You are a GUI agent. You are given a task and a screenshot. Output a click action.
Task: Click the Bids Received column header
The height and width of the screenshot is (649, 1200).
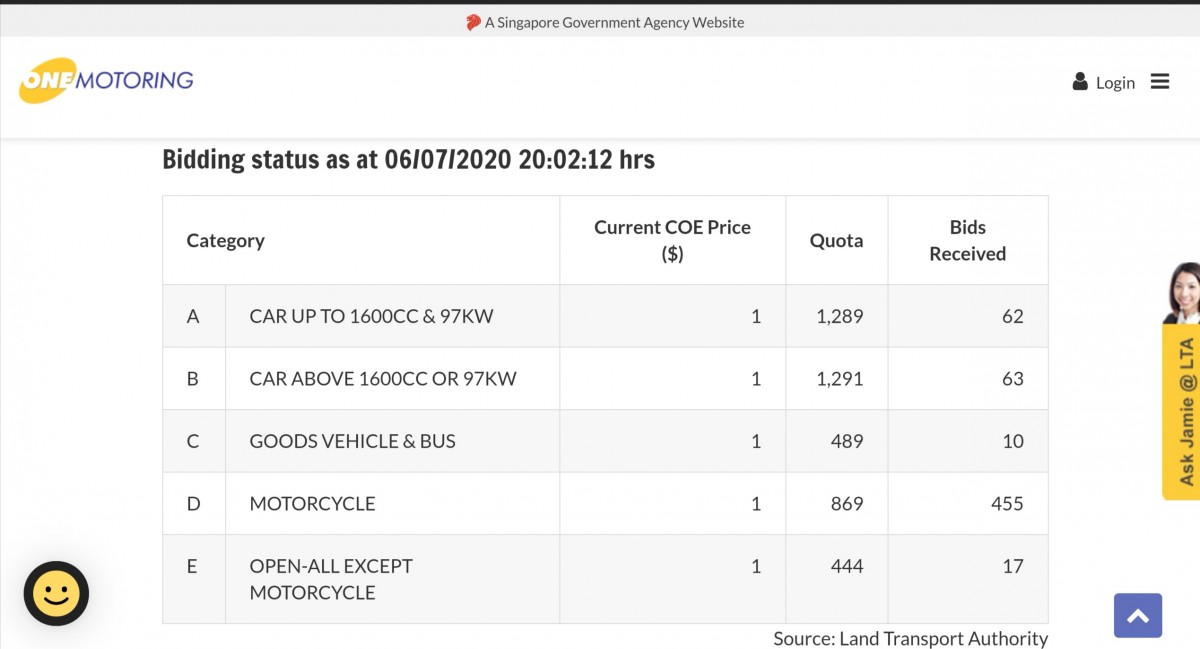coord(967,240)
